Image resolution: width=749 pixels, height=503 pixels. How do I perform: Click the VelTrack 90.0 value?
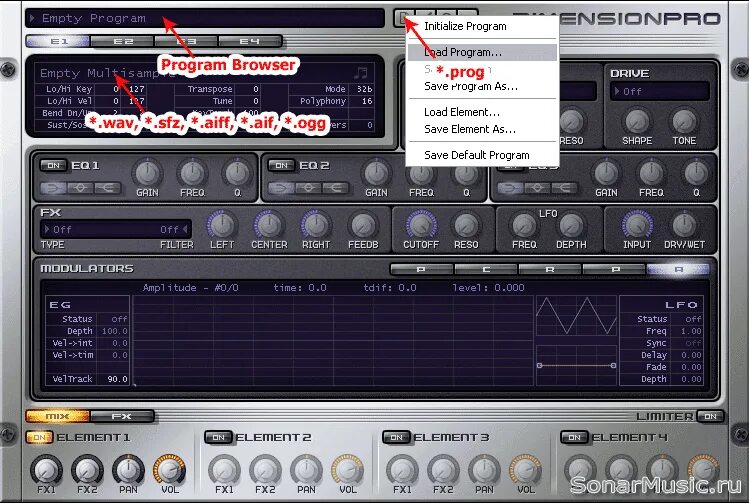coord(118,379)
